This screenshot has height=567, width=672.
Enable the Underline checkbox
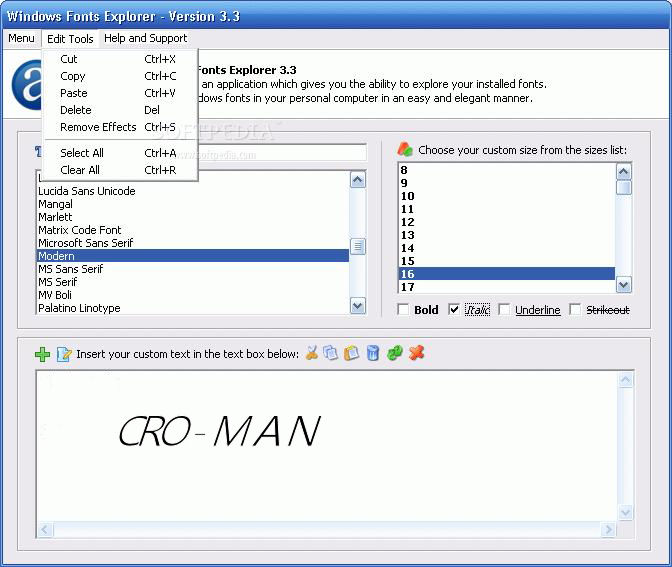coord(504,309)
